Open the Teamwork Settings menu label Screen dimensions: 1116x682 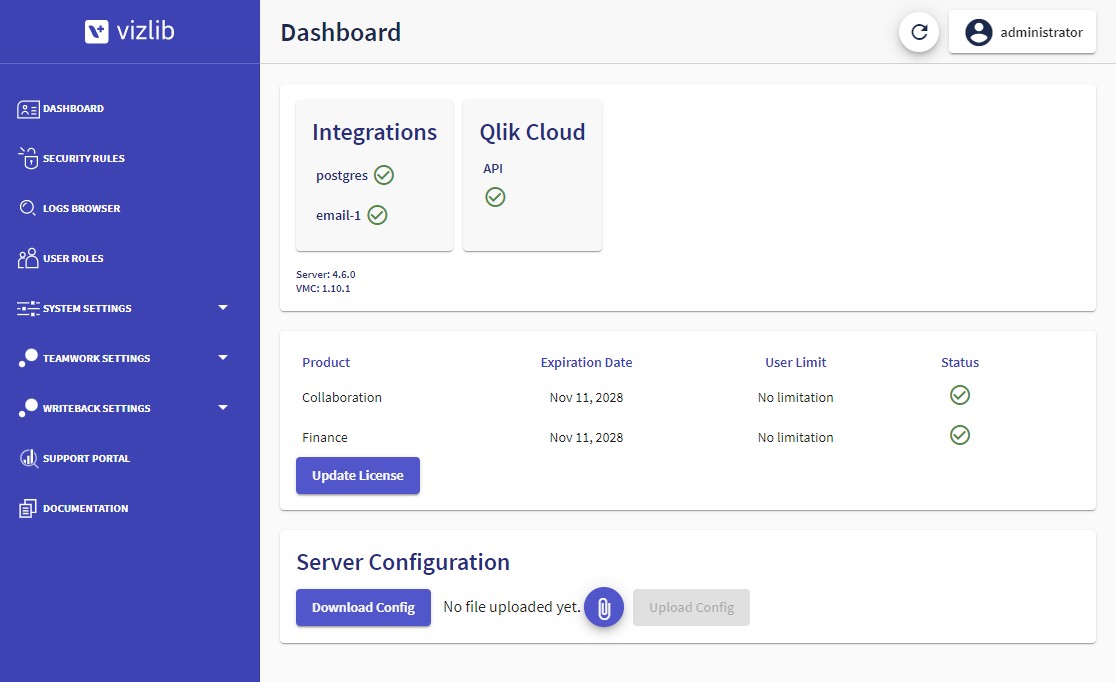tap(96, 358)
